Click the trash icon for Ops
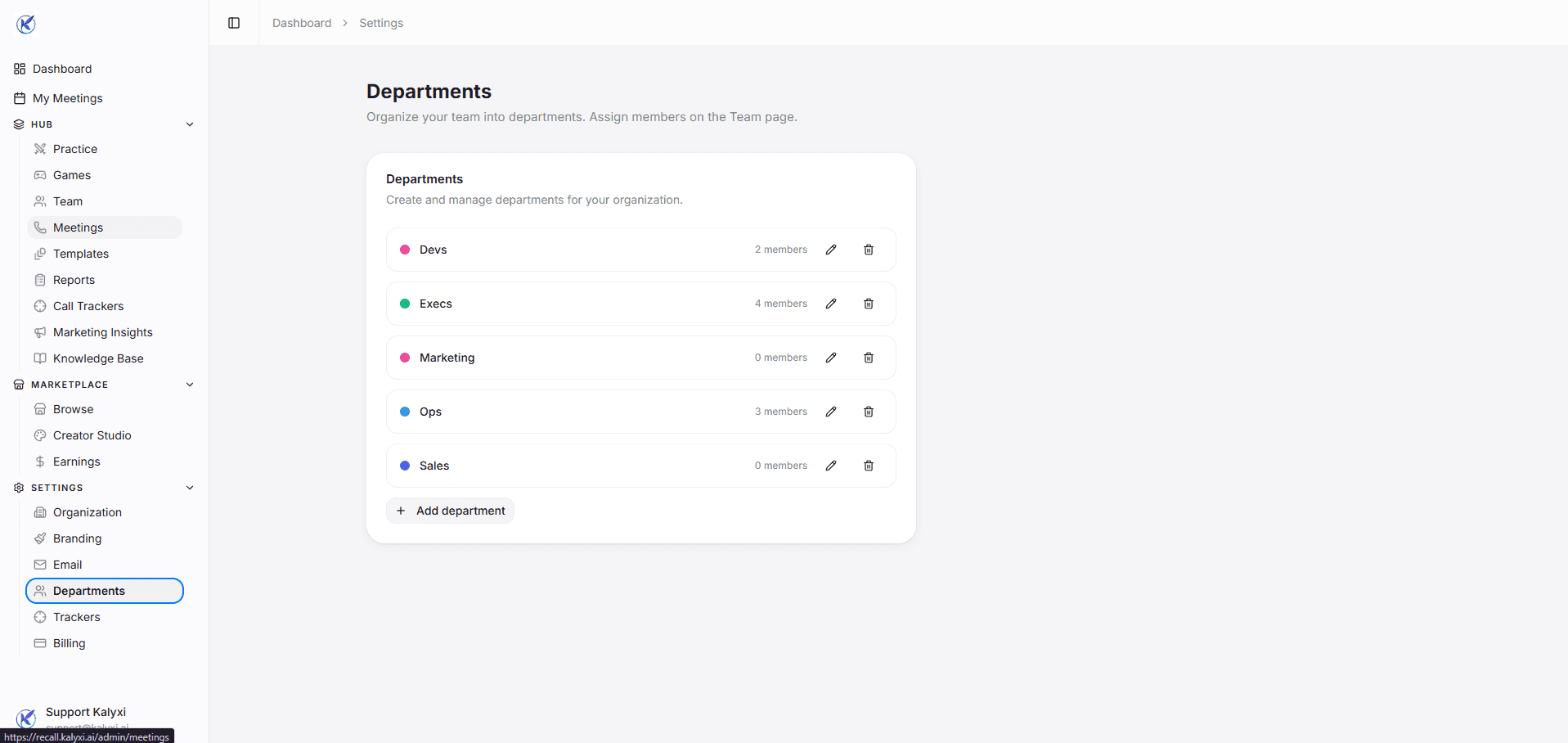Screen dimensions: 1568x743 (869, 412)
